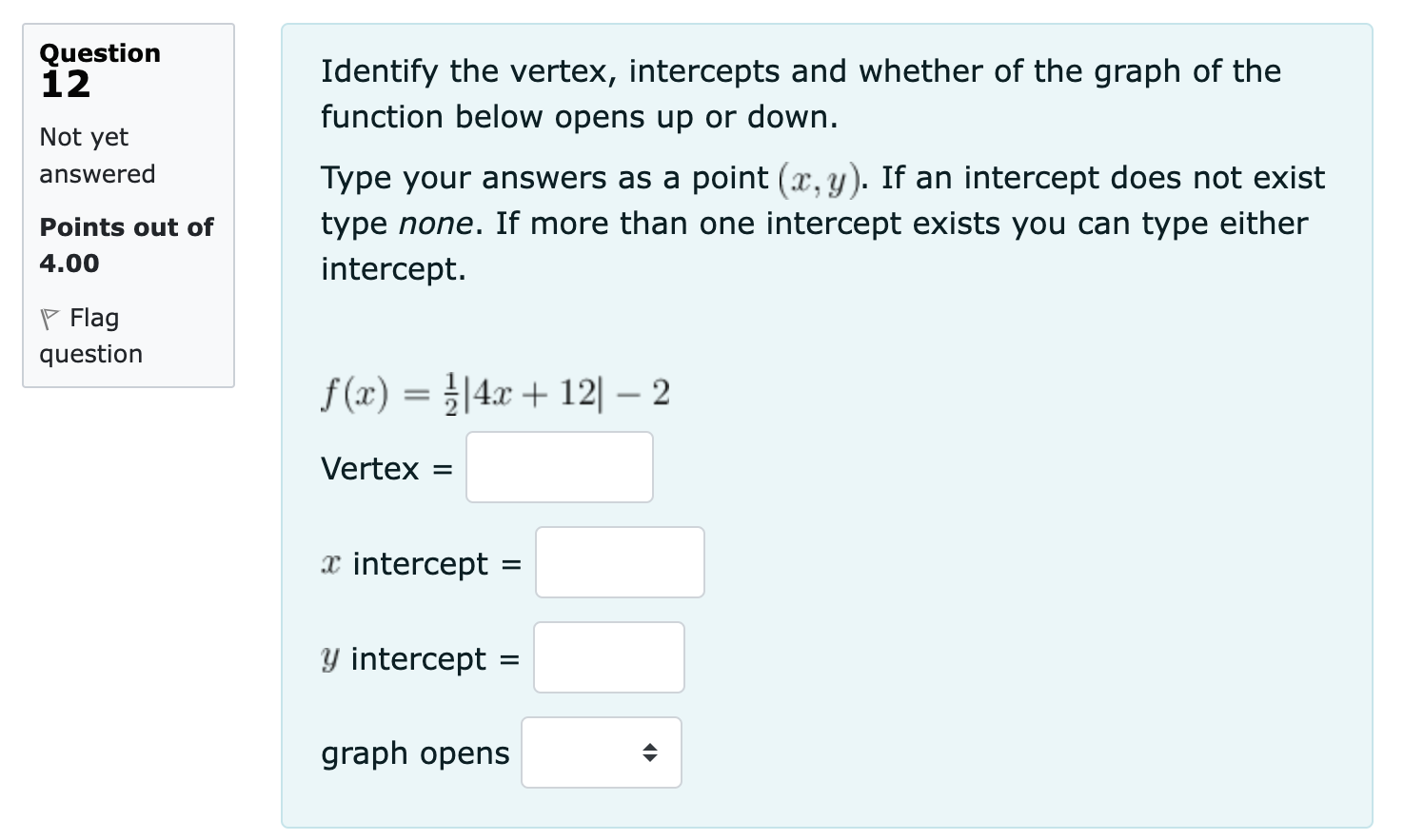Click the Vertex answer input box
This screenshot has width=1404, height=840.
click(x=559, y=467)
